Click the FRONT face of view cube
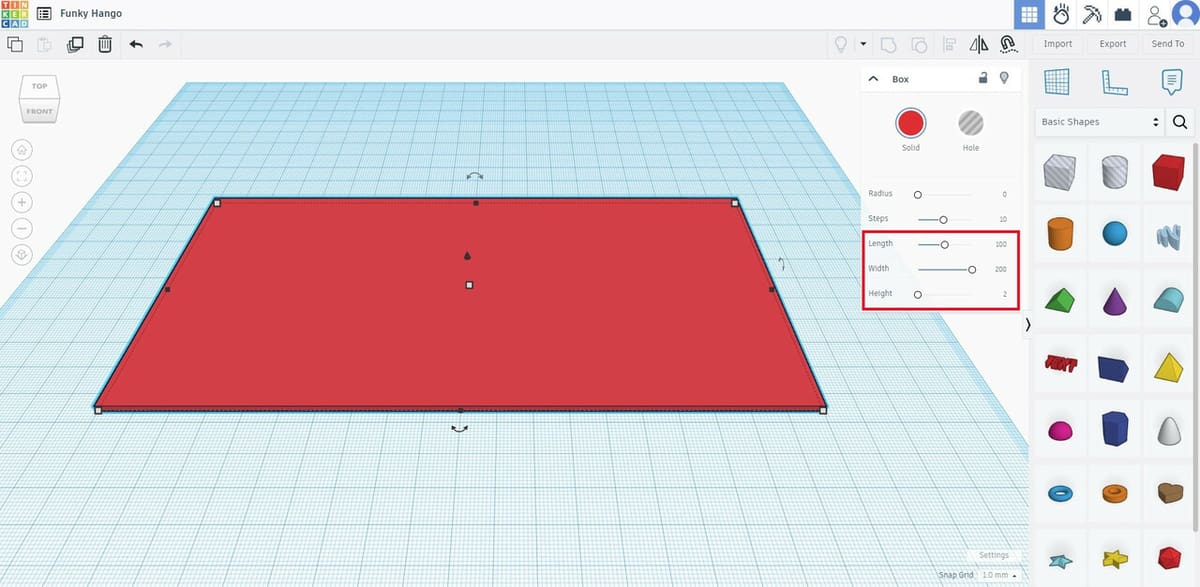The height and width of the screenshot is (587, 1200). [x=39, y=110]
